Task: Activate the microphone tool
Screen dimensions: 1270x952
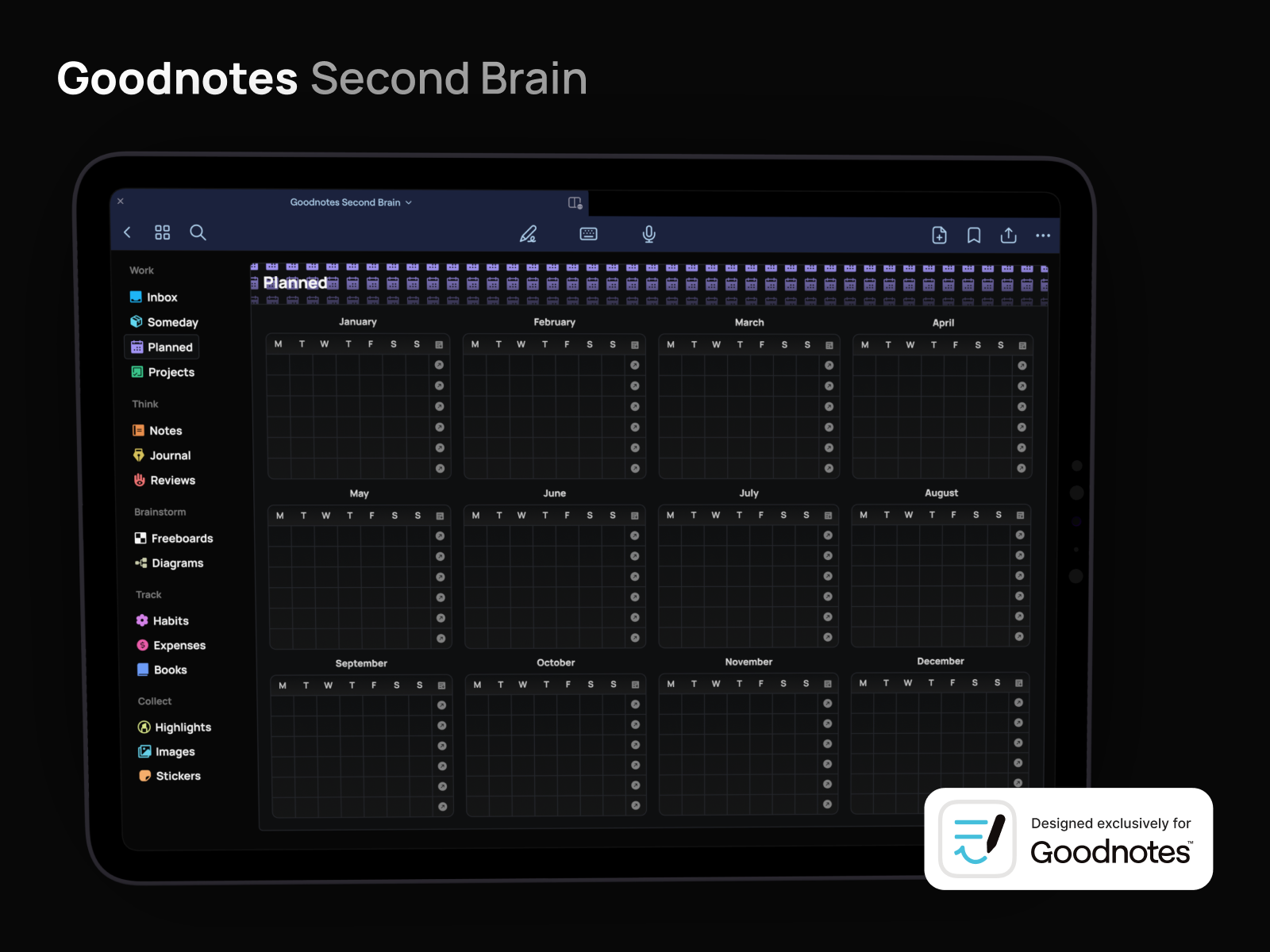Action: coord(649,233)
